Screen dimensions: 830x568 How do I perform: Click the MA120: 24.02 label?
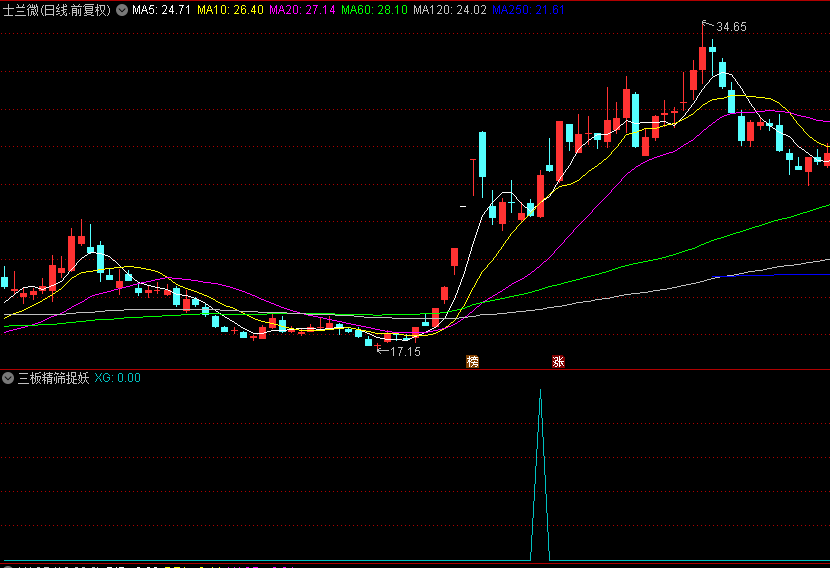[450, 10]
